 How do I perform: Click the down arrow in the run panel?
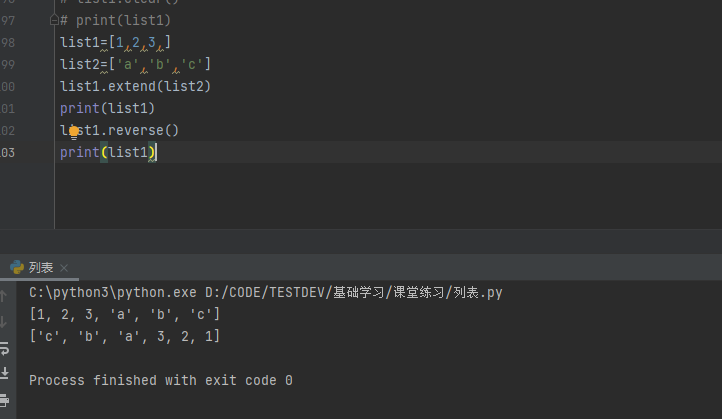(5, 321)
